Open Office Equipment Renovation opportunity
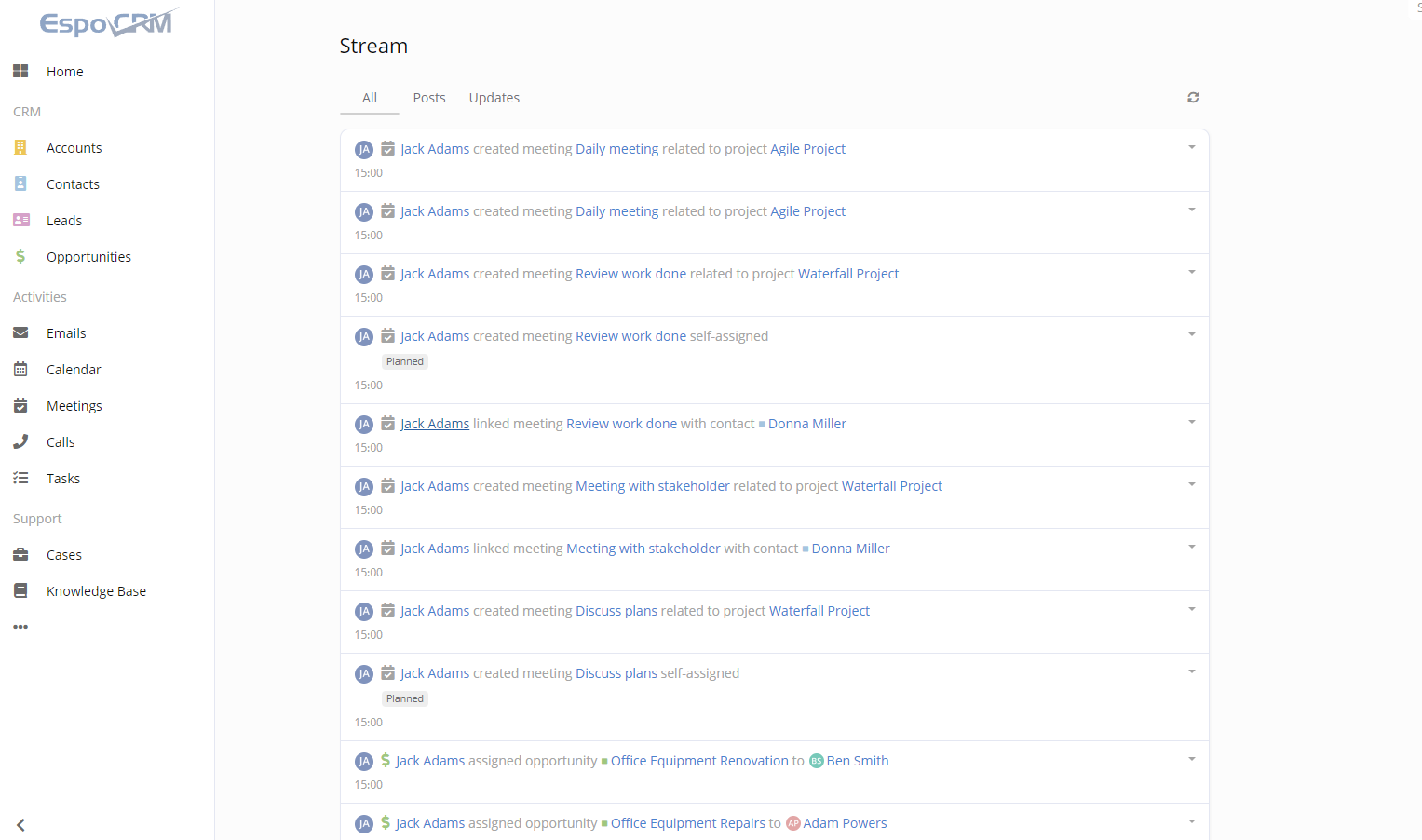The image size is (1422, 840). coord(699,761)
